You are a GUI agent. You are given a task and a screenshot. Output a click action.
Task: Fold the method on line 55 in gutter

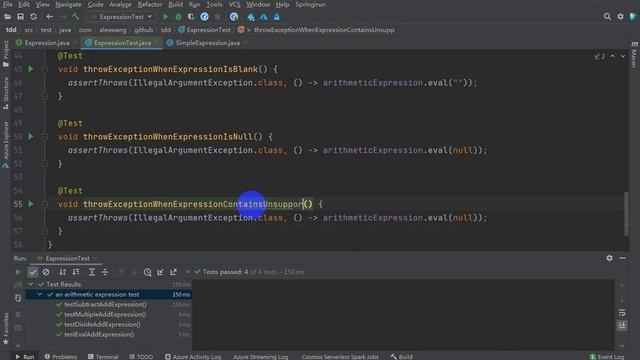tap(44, 204)
